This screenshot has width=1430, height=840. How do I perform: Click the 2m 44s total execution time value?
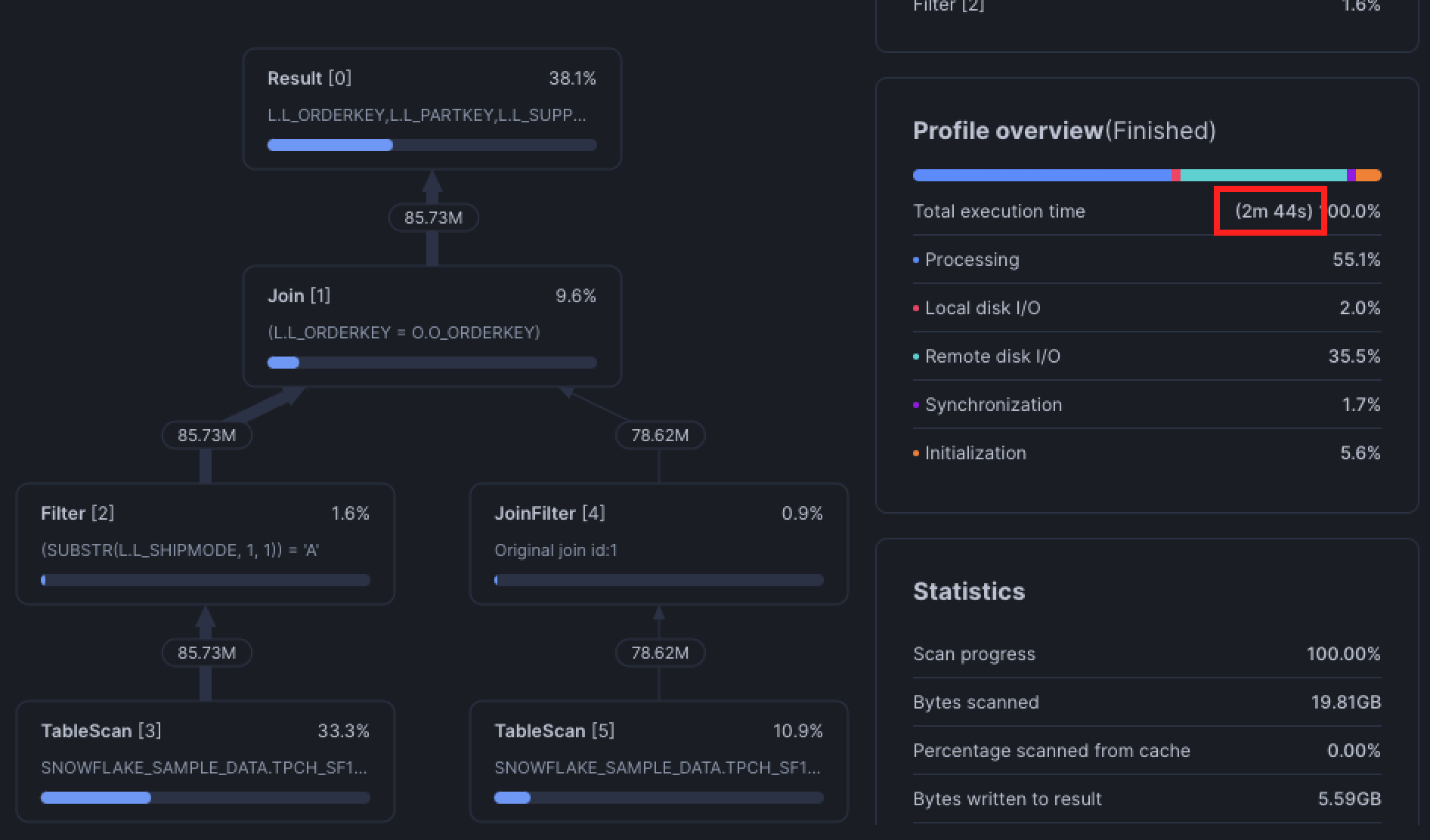(x=1270, y=212)
